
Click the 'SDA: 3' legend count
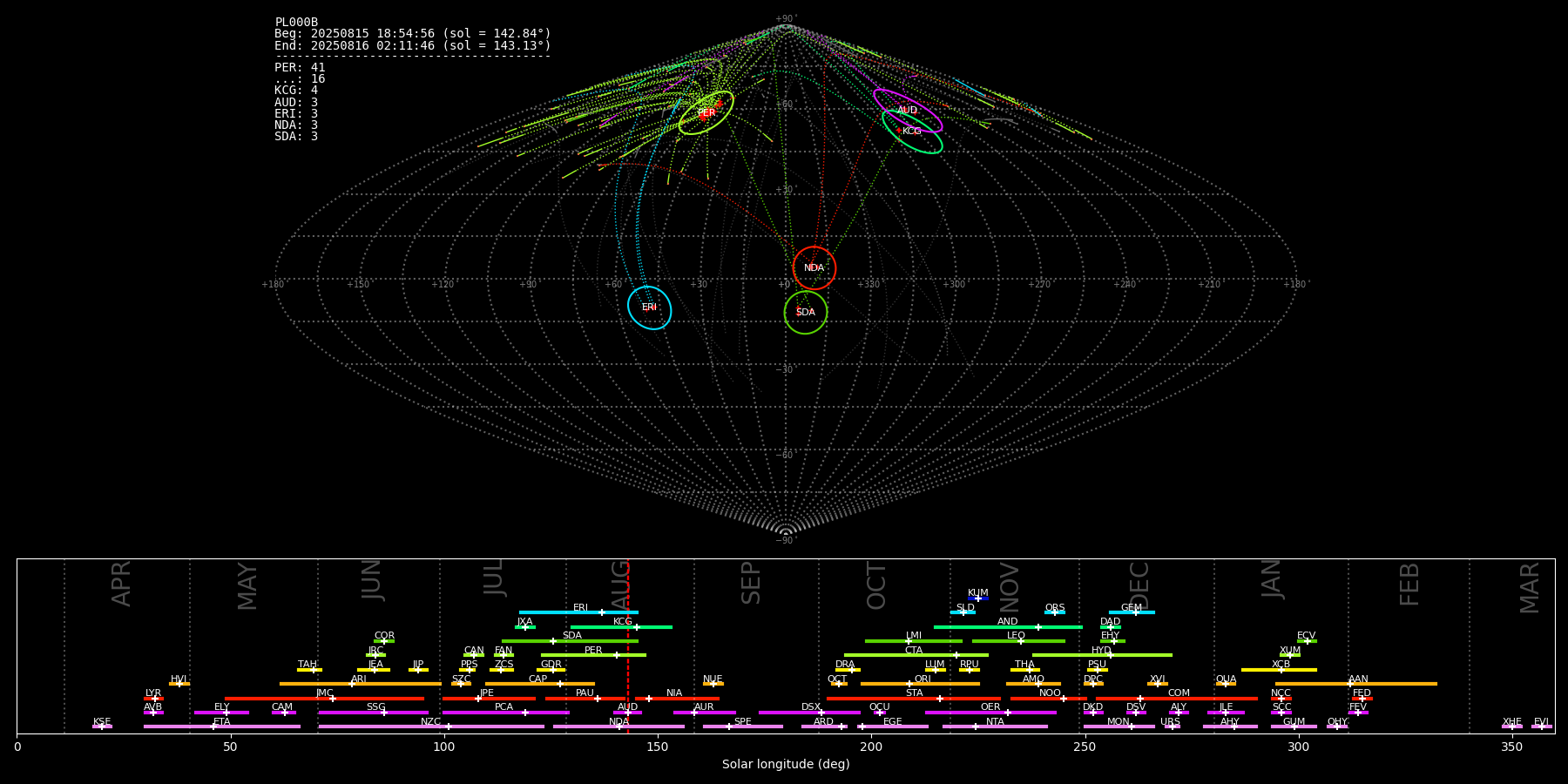(x=296, y=137)
